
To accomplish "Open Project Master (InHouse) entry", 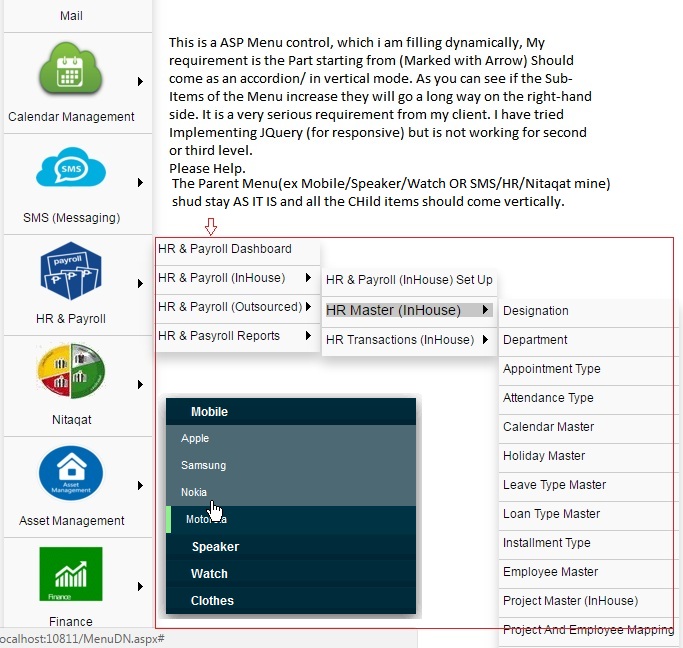I will [588, 601].
